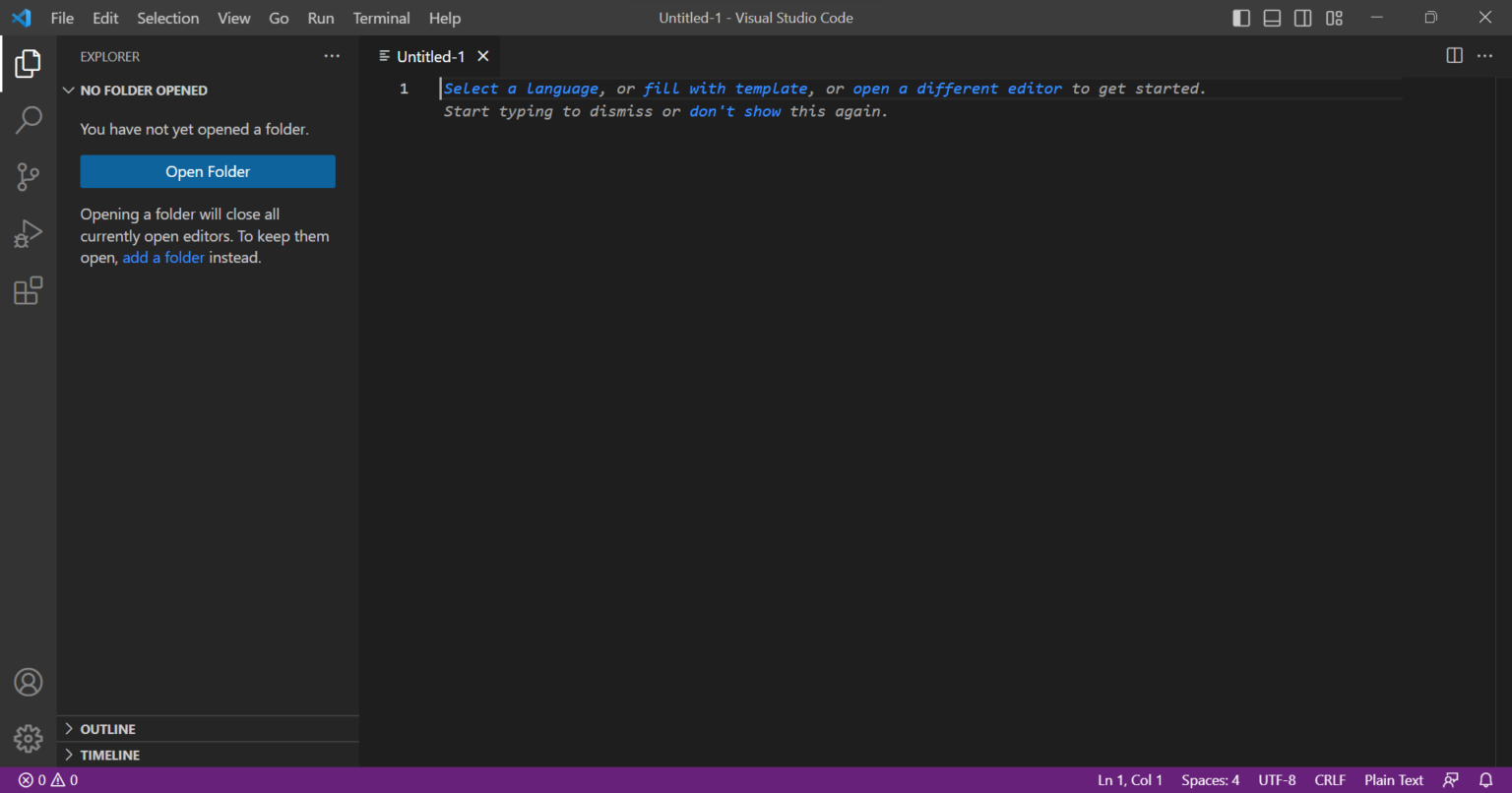Click 'fill with template' link
Screen dimensions: 1512x793
pos(726,89)
